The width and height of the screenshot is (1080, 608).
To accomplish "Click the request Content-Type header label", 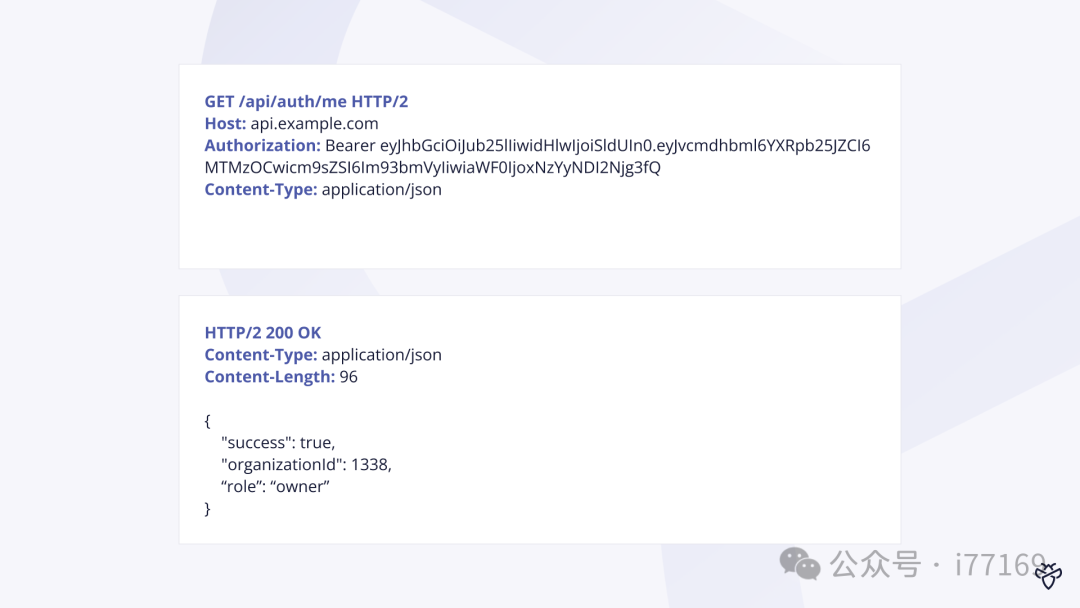I will [x=260, y=189].
